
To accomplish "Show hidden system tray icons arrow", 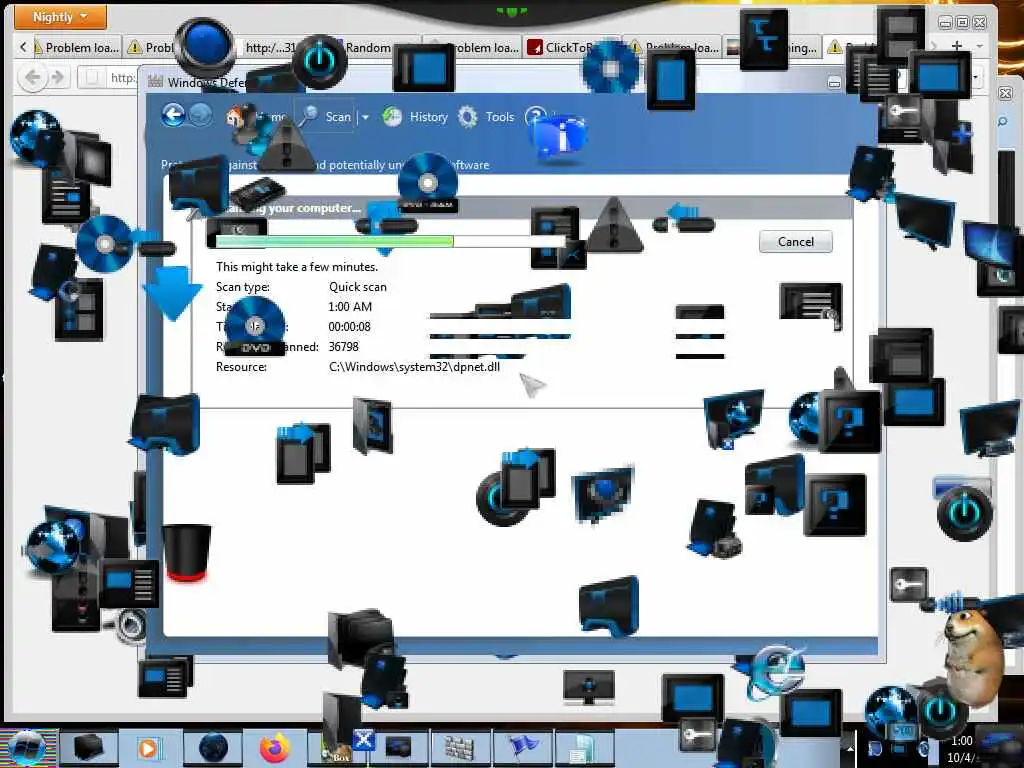I will tap(850, 748).
